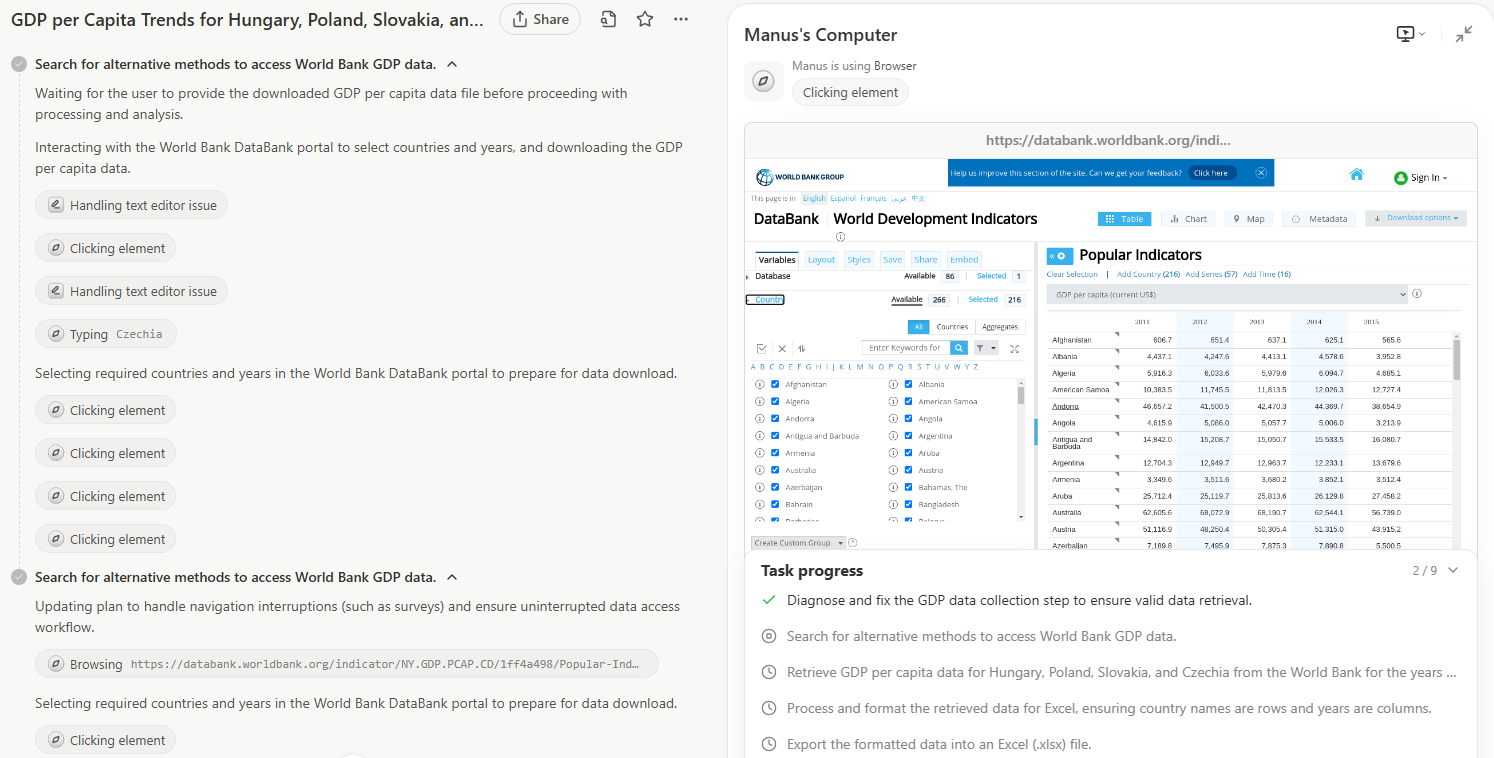Uncheck the Andorra checkbox
1494x758 pixels.
(775, 419)
